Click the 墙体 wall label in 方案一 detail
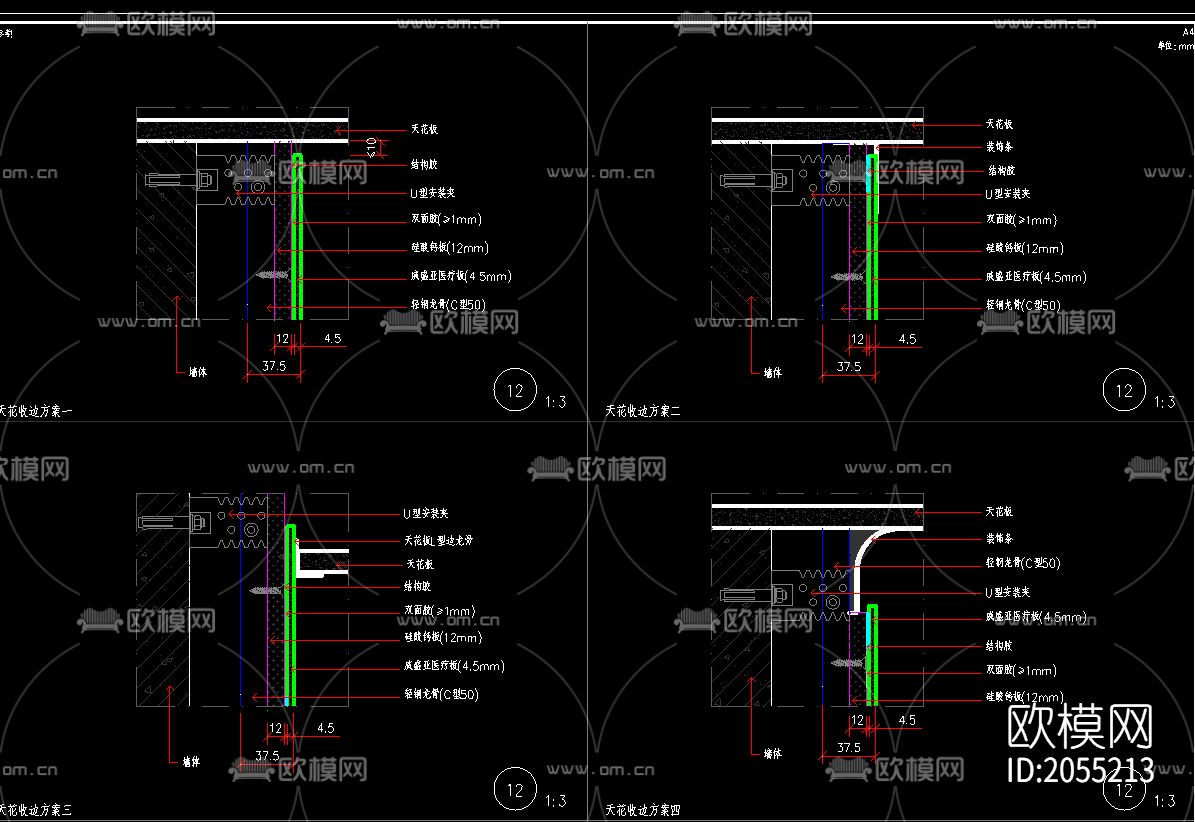Viewport: 1195px width, 822px height. (x=197, y=372)
